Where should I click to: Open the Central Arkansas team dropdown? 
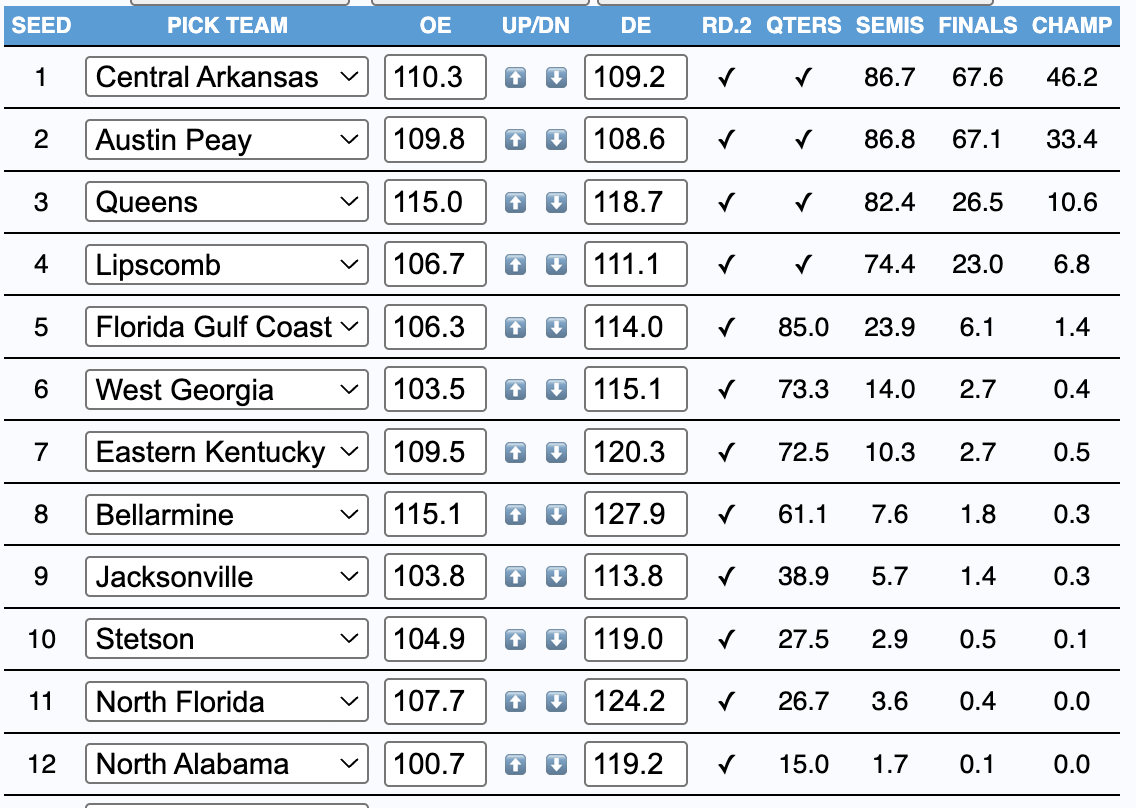227,78
